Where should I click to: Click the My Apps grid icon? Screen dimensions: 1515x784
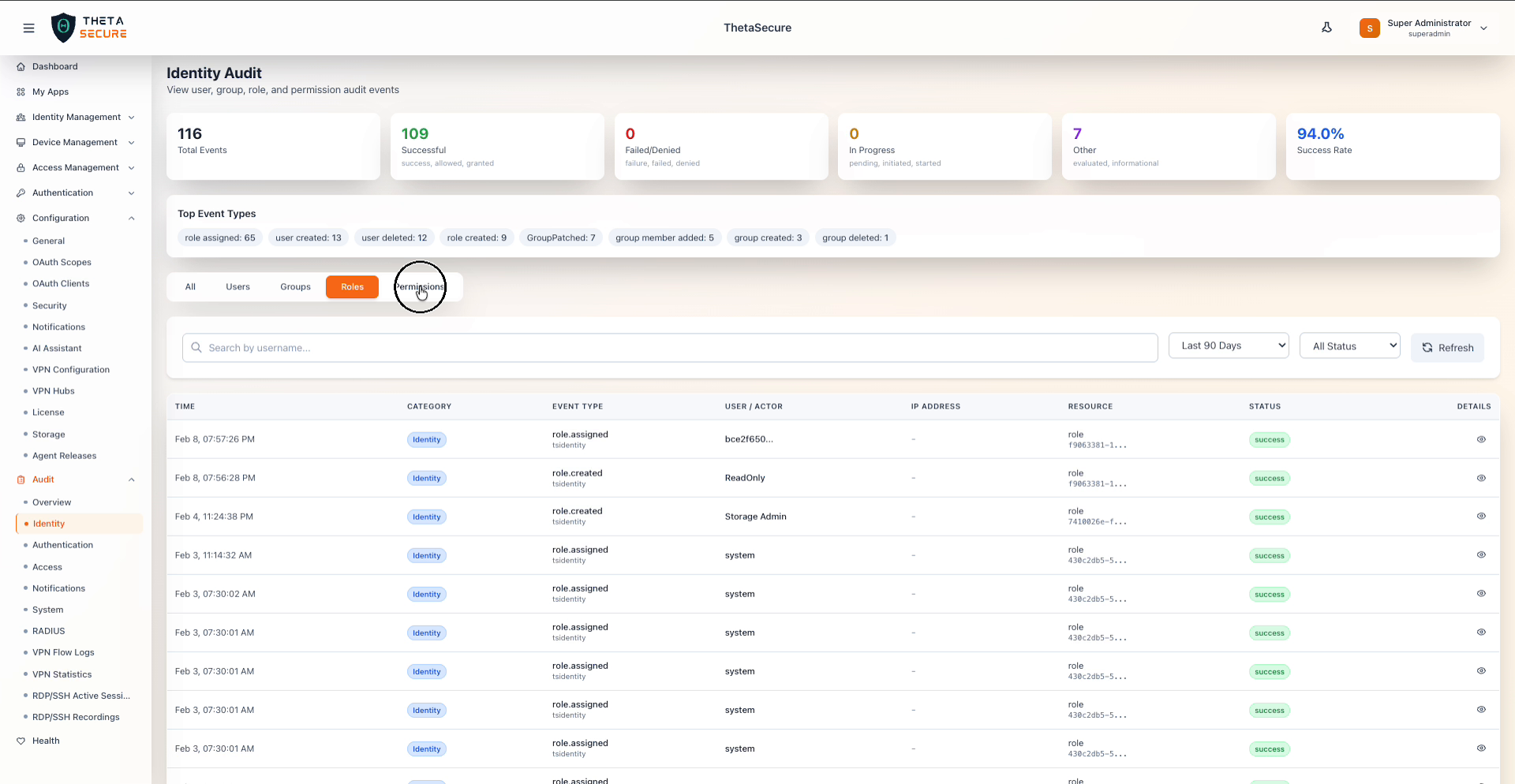pyautogui.click(x=20, y=91)
